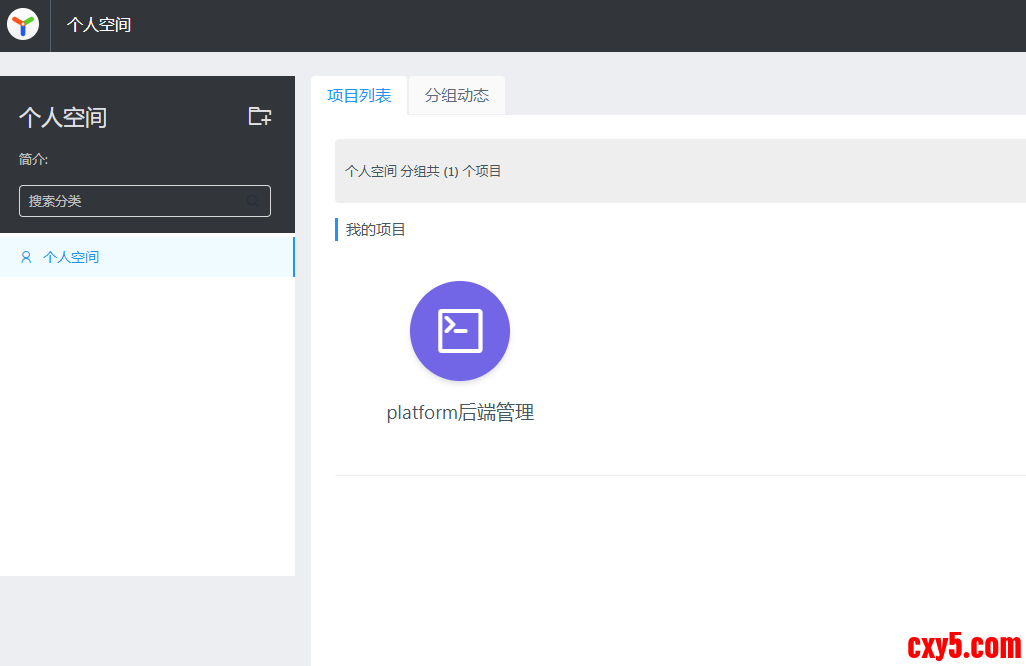Click the 我的项目 section heading
1026x666 pixels.
point(376,230)
